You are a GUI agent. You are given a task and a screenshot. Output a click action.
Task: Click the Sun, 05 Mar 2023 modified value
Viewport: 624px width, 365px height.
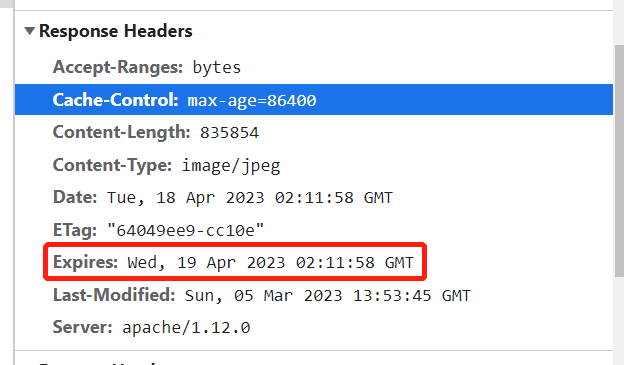coord(328,296)
